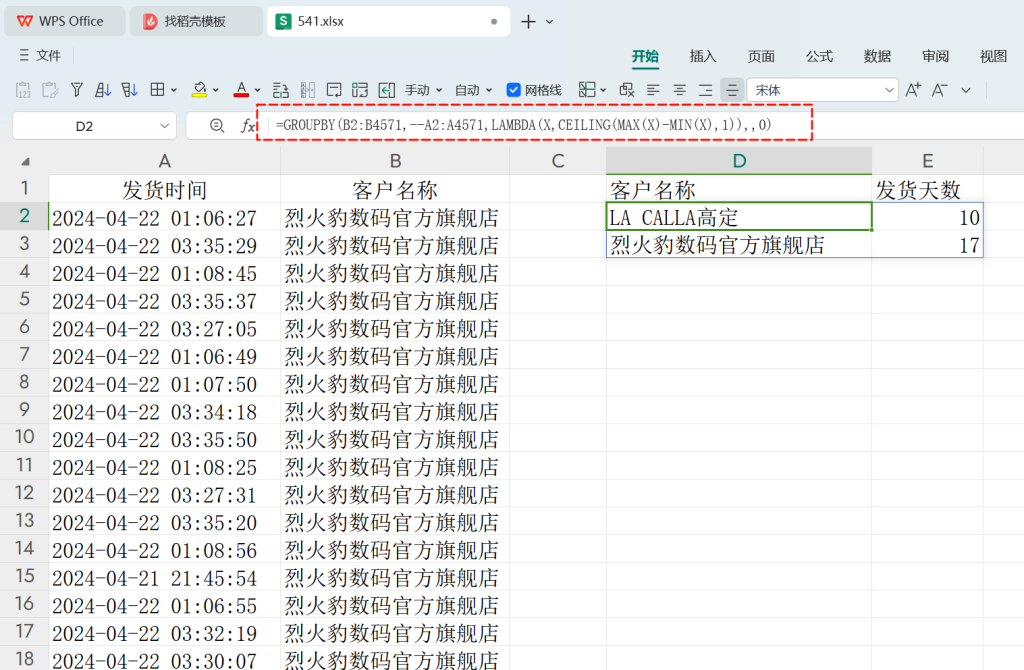This screenshot has height=670, width=1024.
Task: Align text left
Action: 653,90
